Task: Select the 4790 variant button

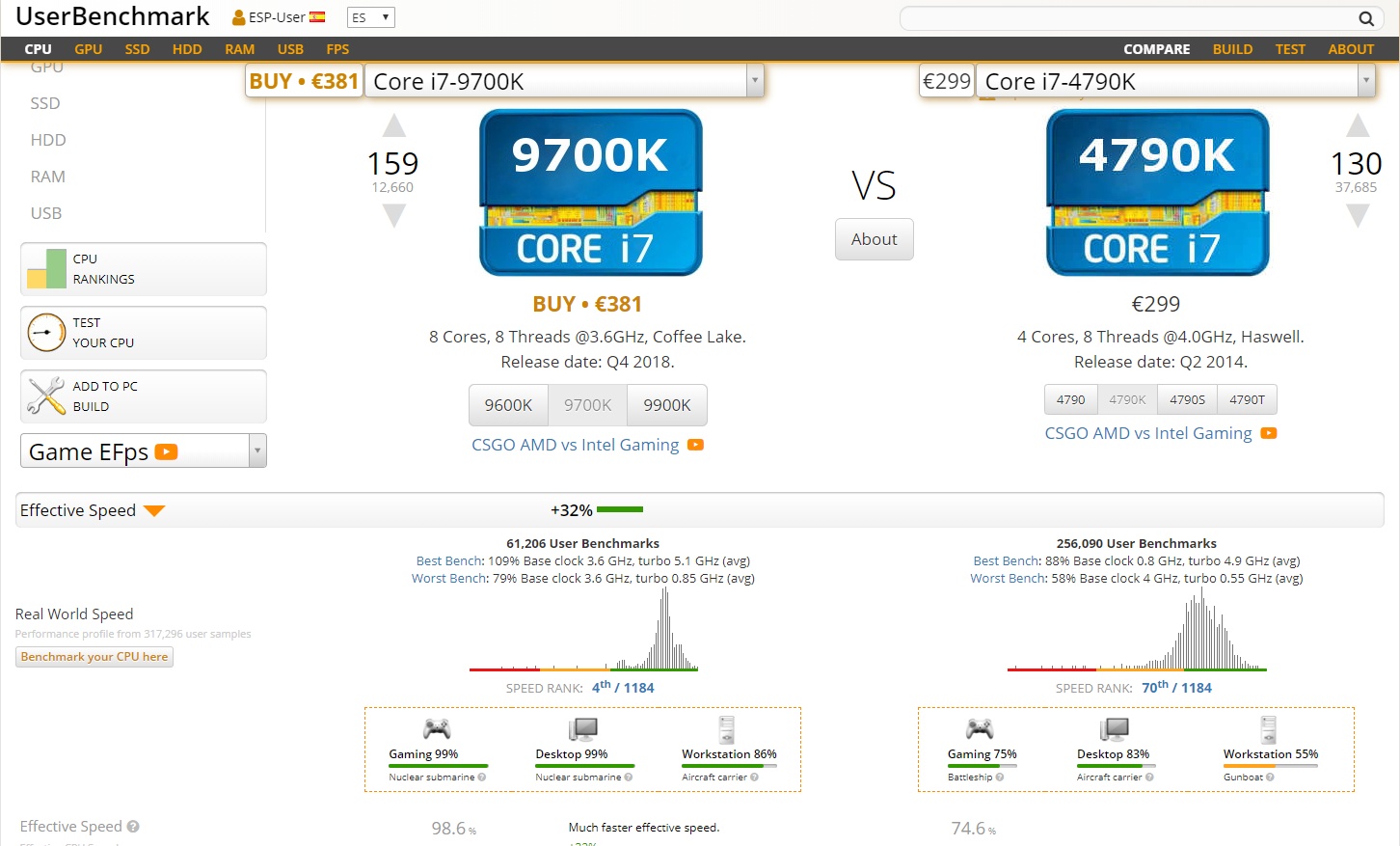Action: pos(1071,399)
